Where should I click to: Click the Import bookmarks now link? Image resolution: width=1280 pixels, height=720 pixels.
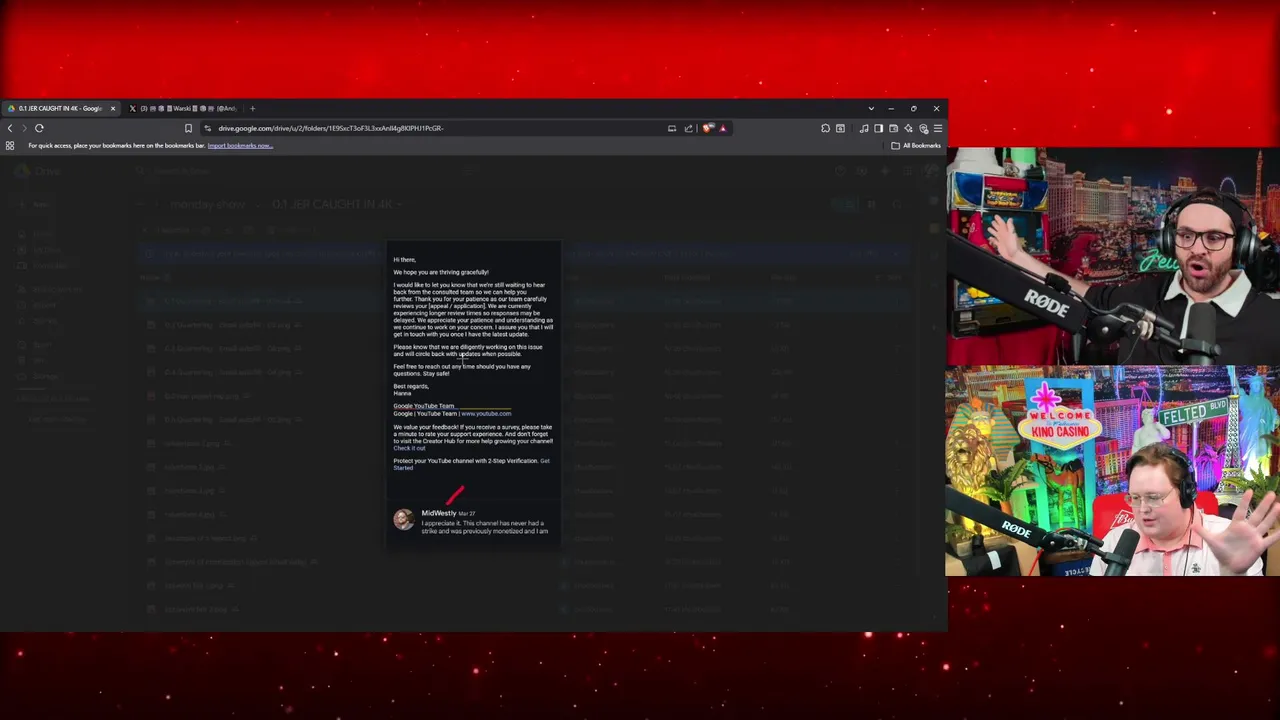tap(240, 146)
